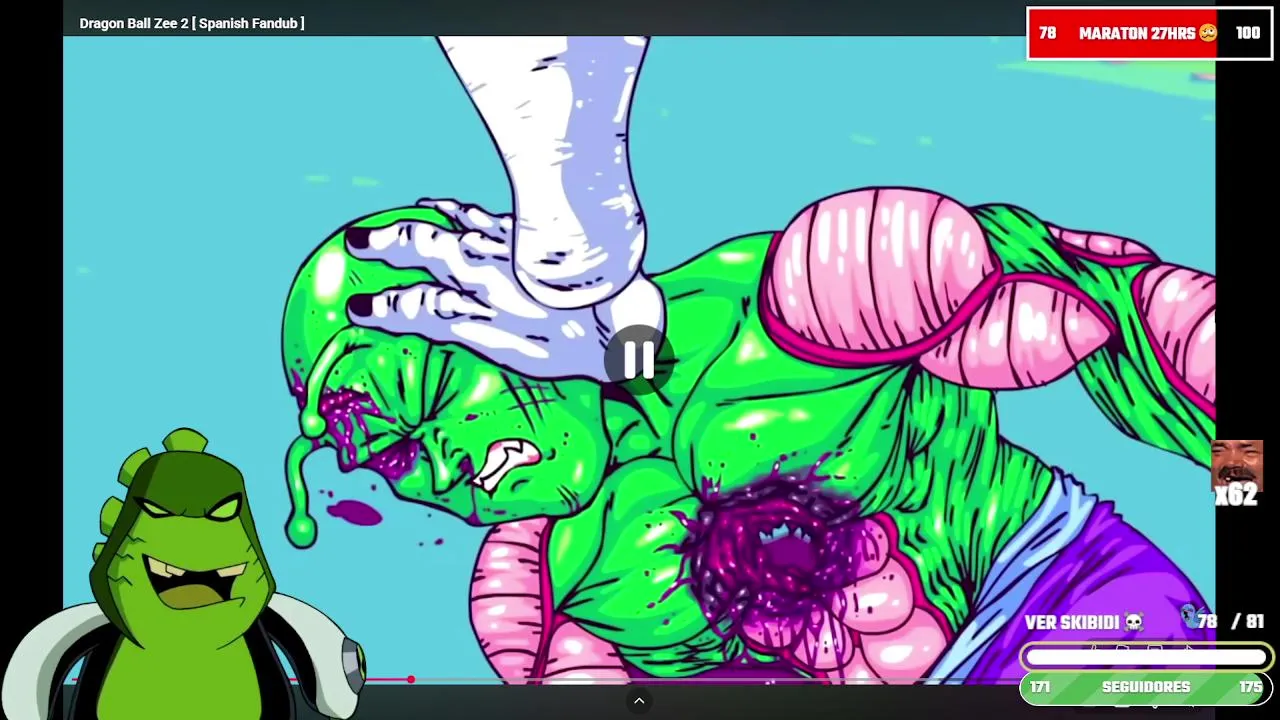Click the 'VER SKIBIDI' goal label
Viewport: 1280px width, 720px height.
[x=1084, y=622]
